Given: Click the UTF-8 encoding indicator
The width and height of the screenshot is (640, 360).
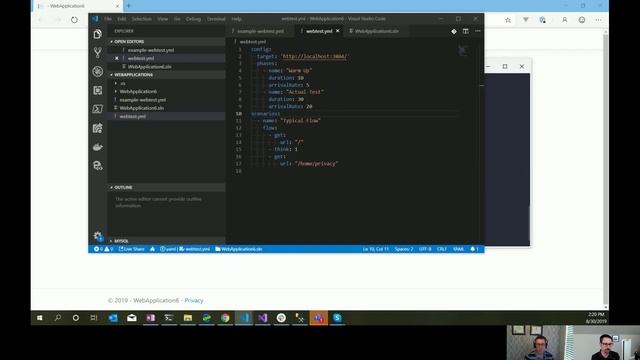Looking at the screenshot, I should pyautogui.click(x=425, y=249).
